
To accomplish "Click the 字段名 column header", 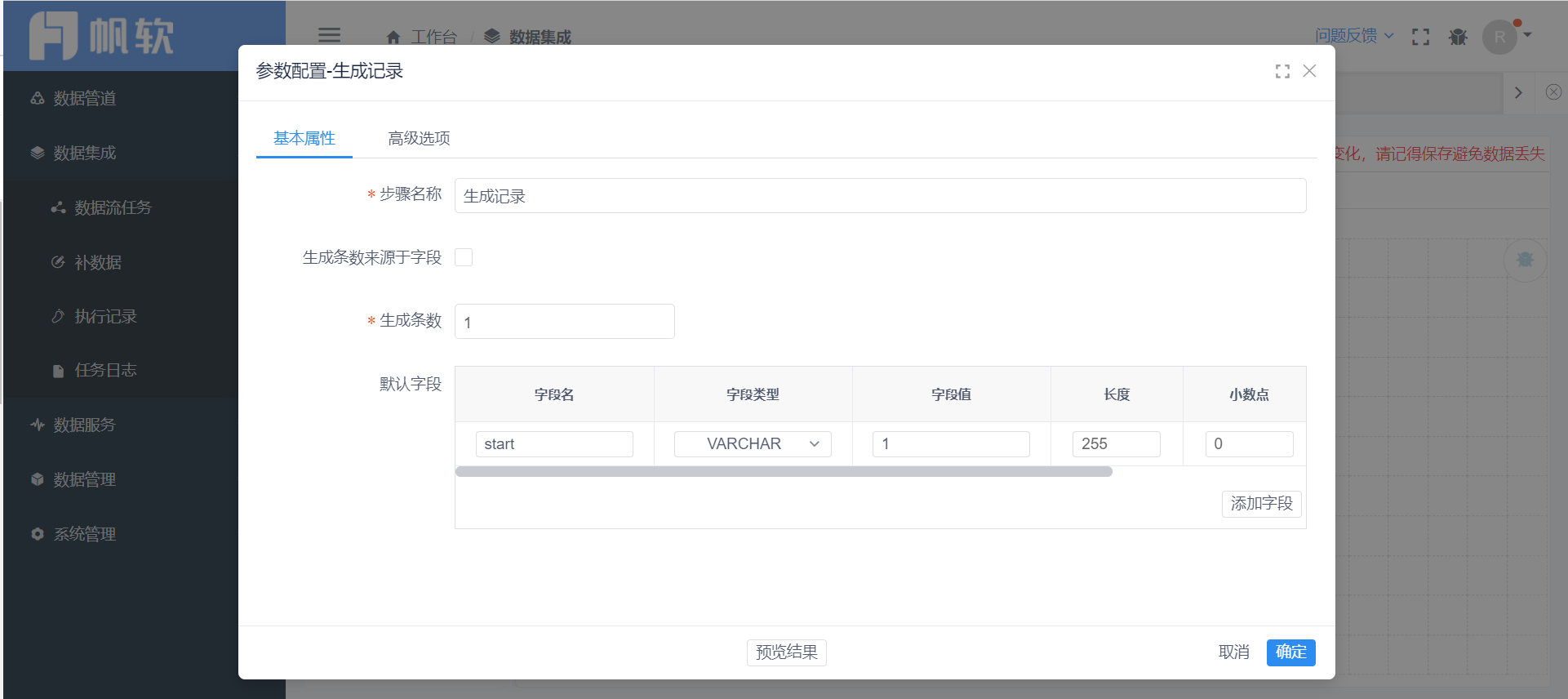I will tap(554, 394).
